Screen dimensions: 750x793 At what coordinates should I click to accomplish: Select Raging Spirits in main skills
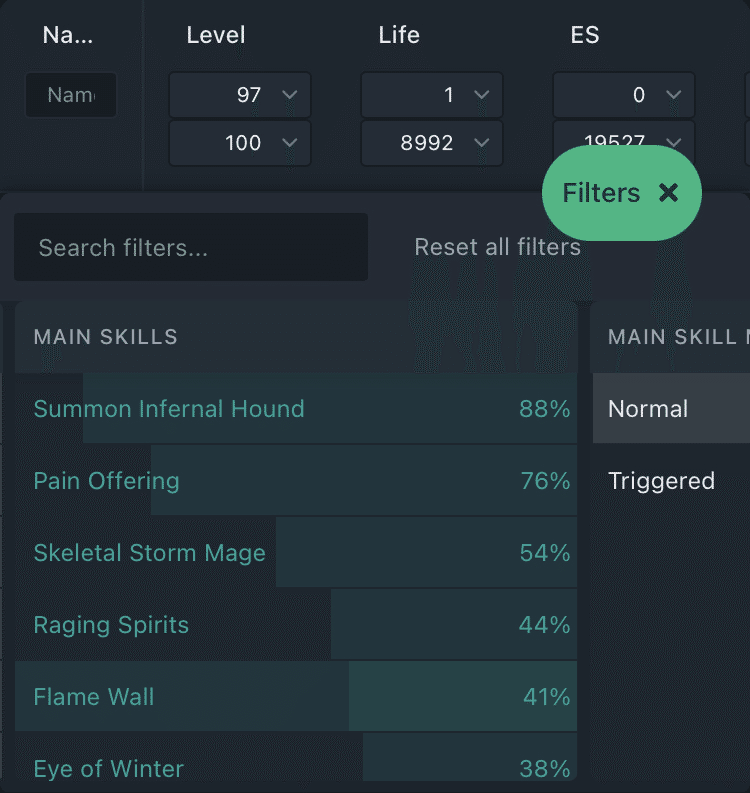click(x=111, y=625)
